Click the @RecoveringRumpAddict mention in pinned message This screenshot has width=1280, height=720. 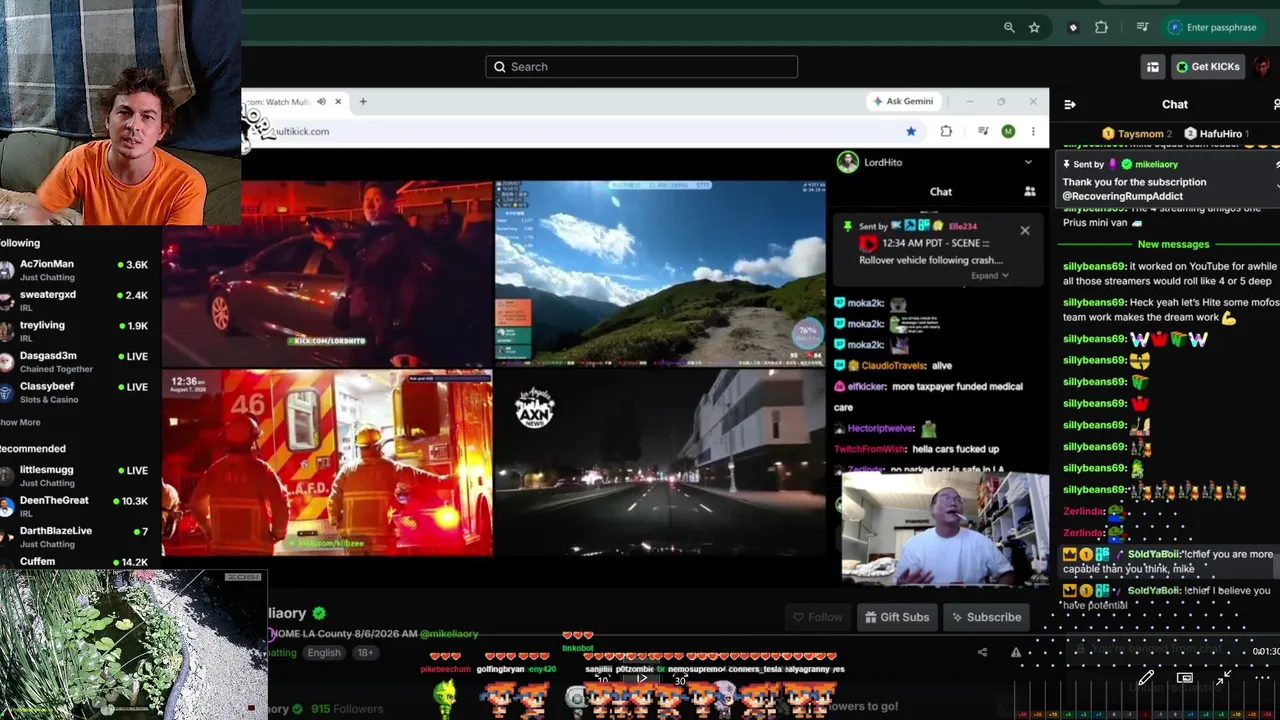pos(1122,196)
